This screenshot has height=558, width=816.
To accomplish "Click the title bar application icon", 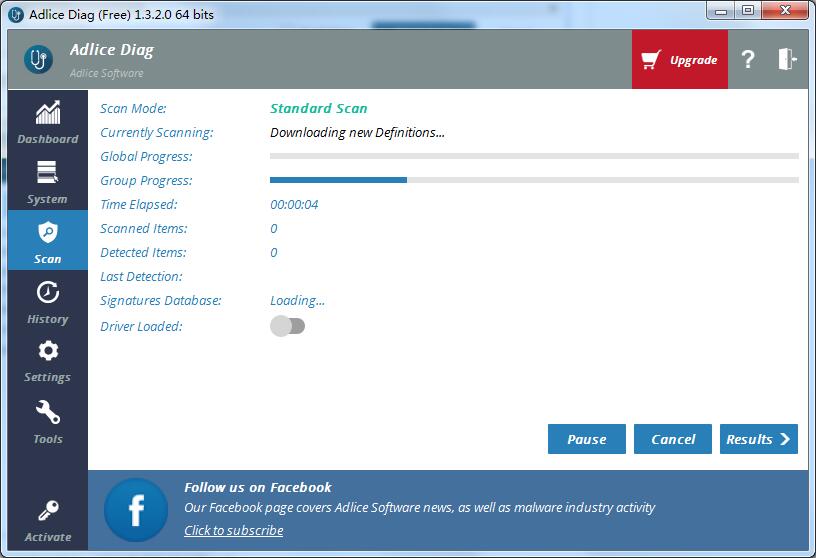I will [x=16, y=15].
